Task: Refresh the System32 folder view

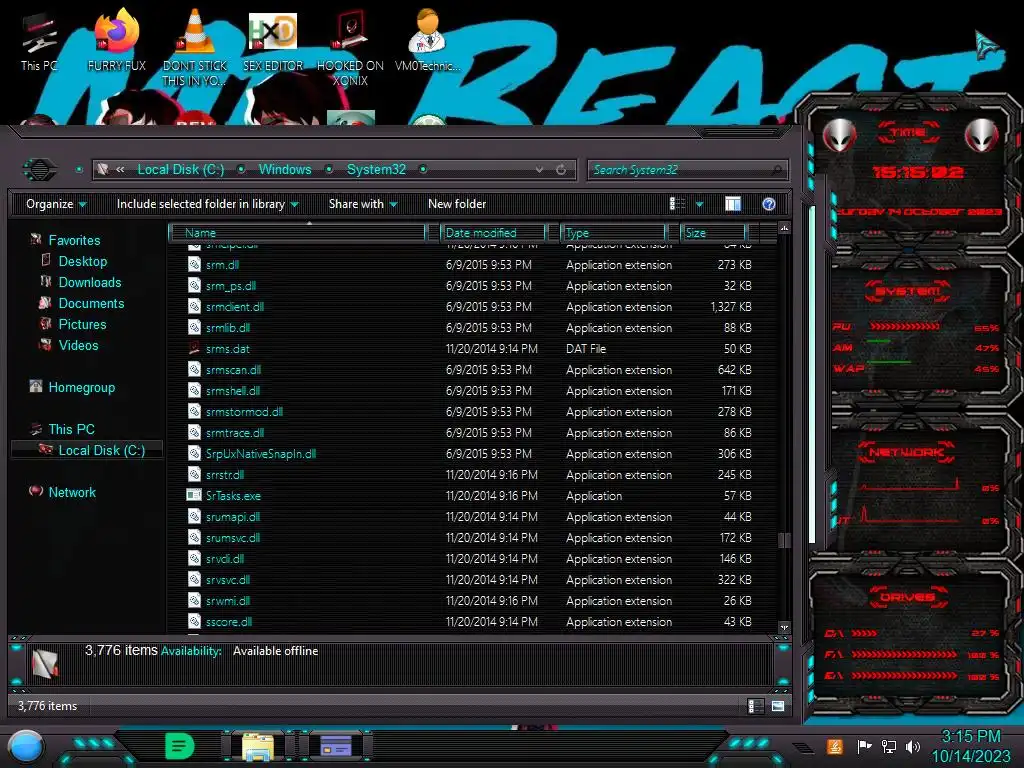Action: pos(561,170)
